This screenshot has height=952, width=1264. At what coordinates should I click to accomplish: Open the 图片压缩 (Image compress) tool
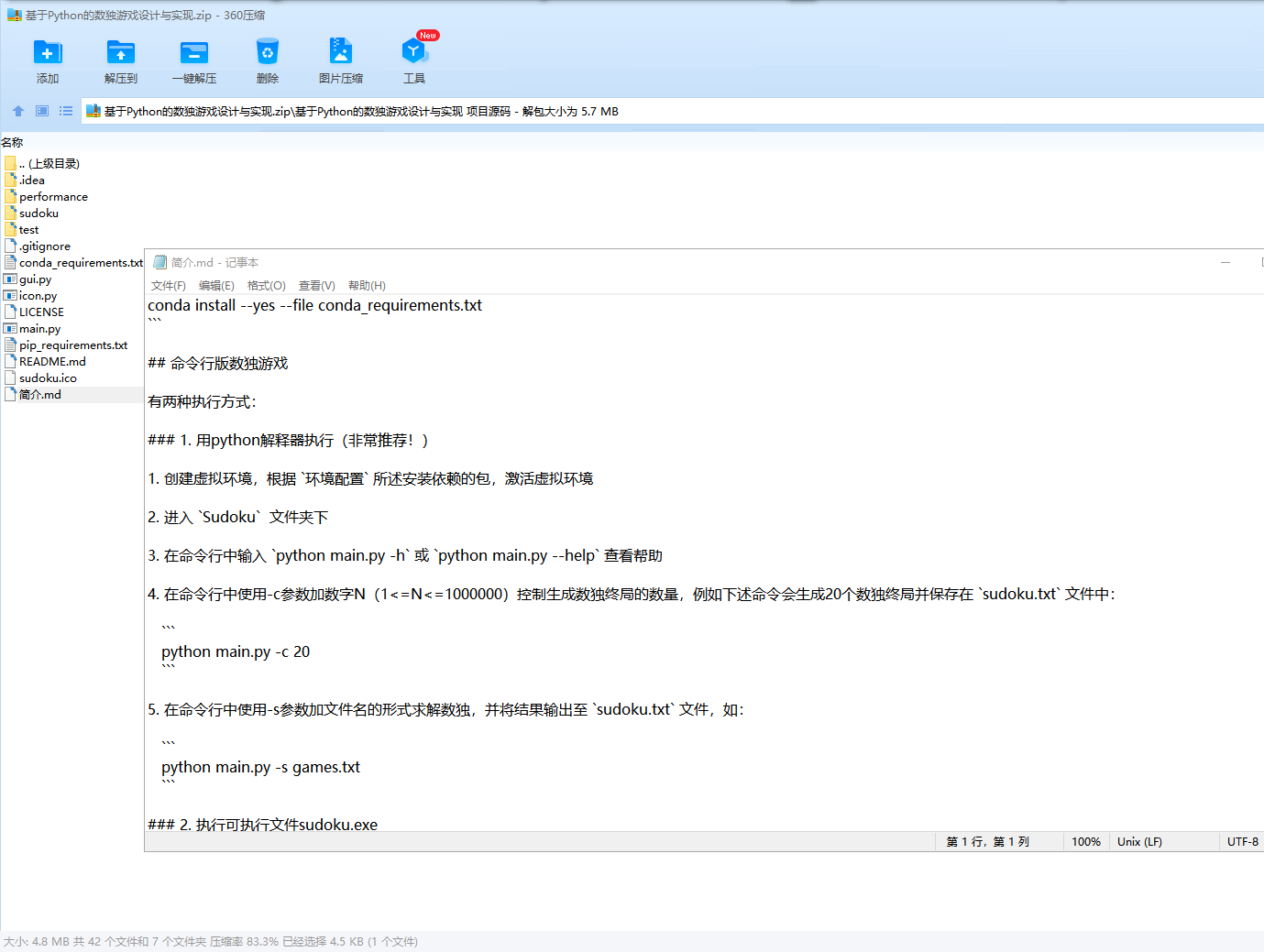click(x=341, y=51)
